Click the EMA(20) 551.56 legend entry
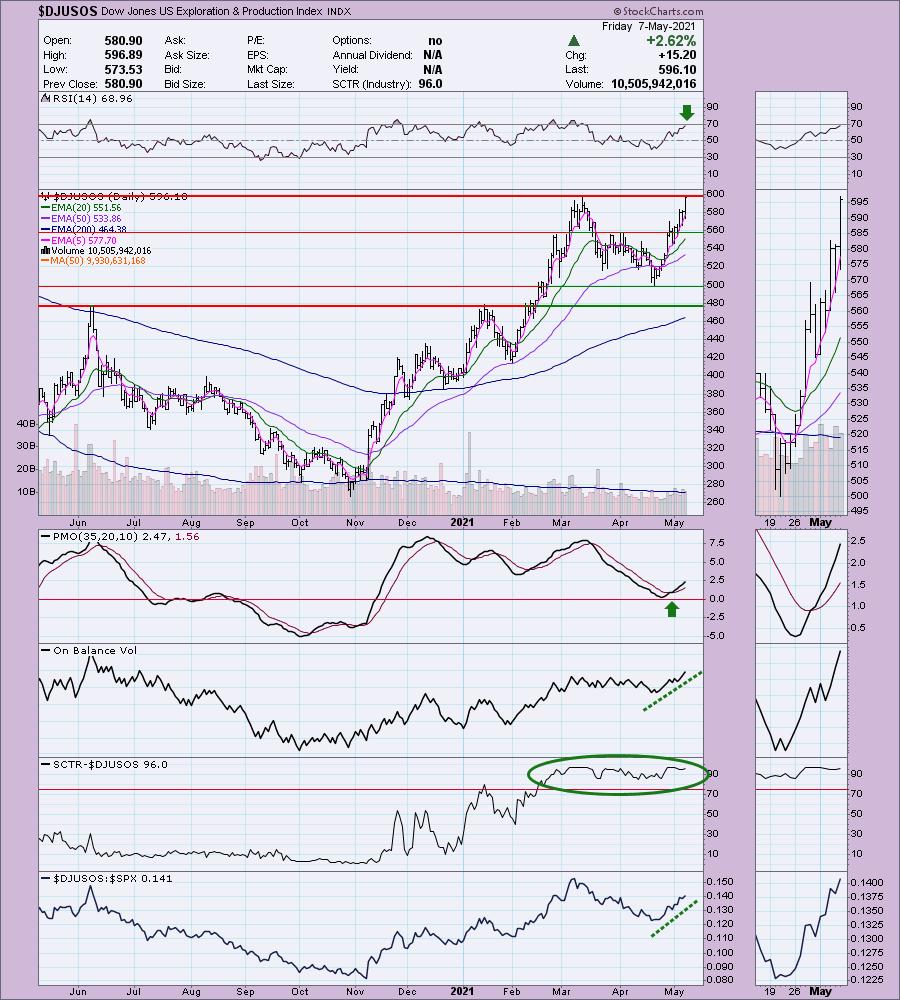The image size is (900, 1000). pyautogui.click(x=80, y=207)
